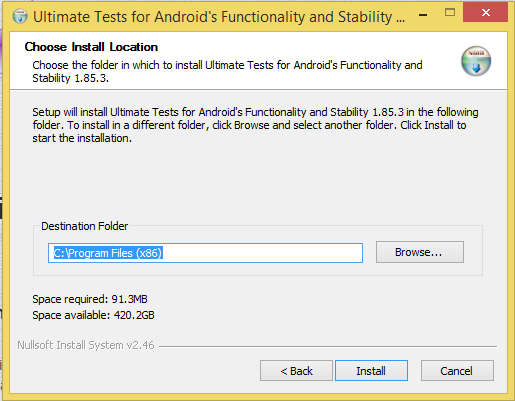
Task: Click the installer icon in title bar
Action: [x=20, y=16]
